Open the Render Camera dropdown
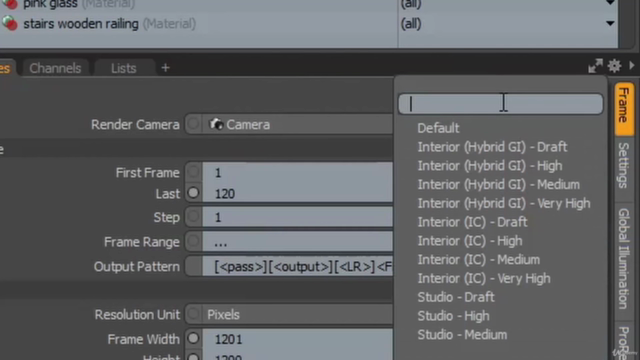The width and height of the screenshot is (640, 360). [x=298, y=124]
